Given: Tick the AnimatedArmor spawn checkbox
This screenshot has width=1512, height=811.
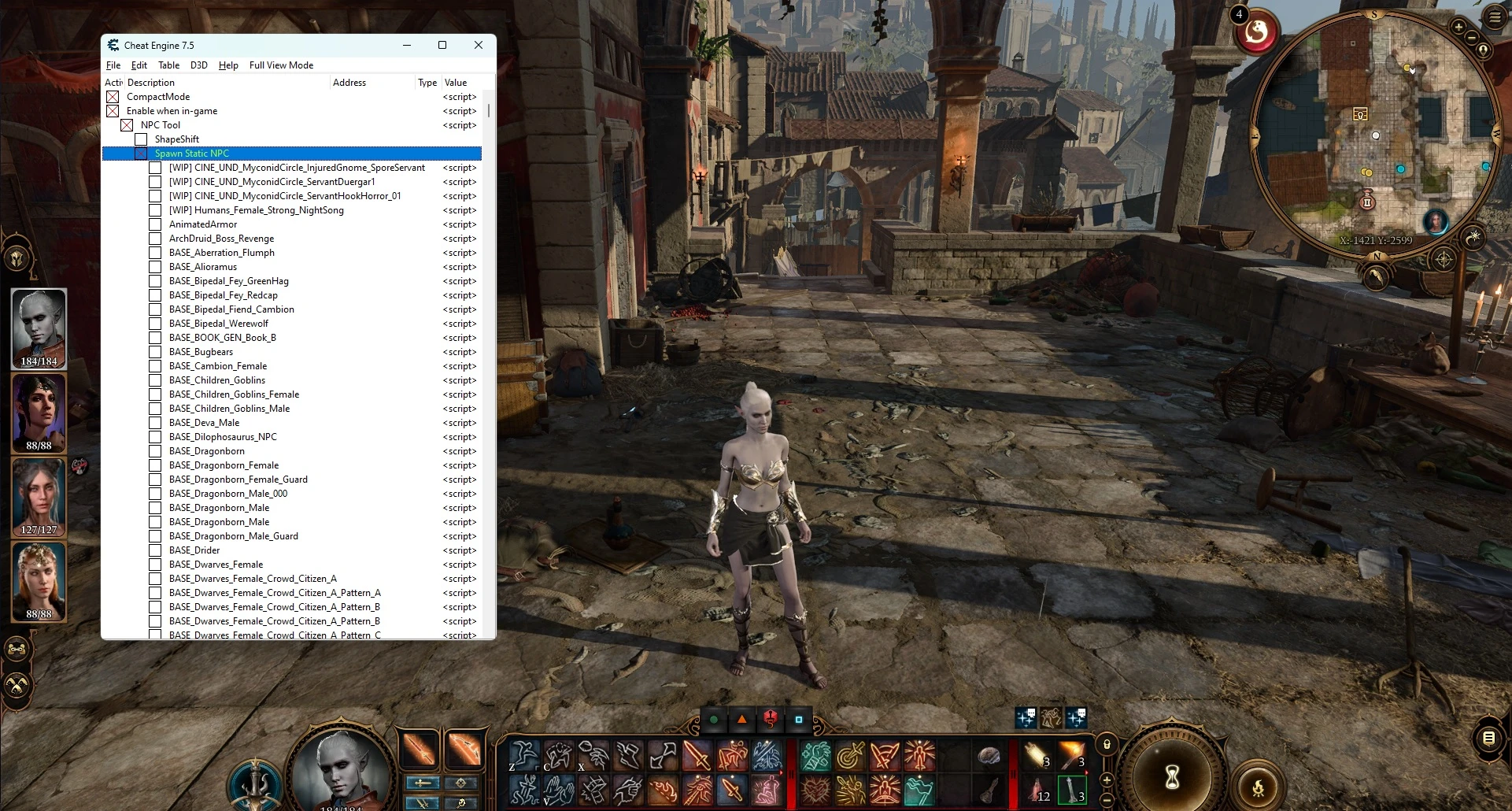Looking at the screenshot, I should coord(155,224).
